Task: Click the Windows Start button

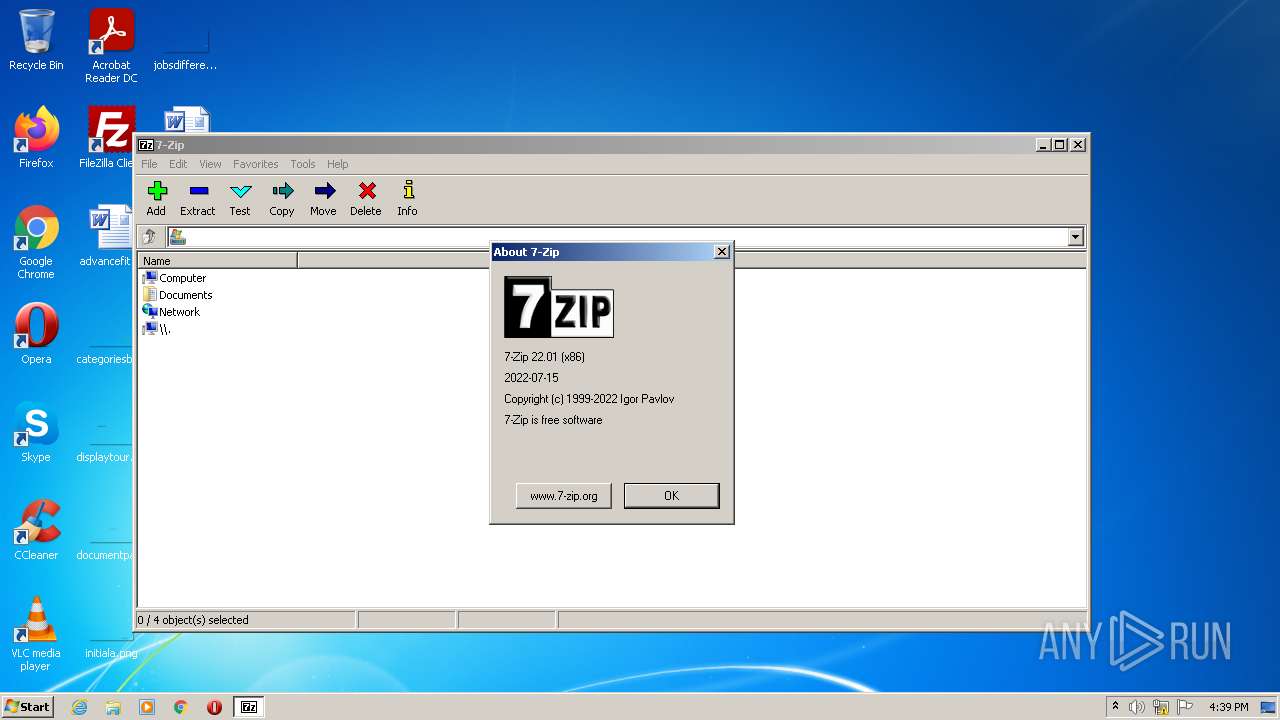Action: click(27, 706)
